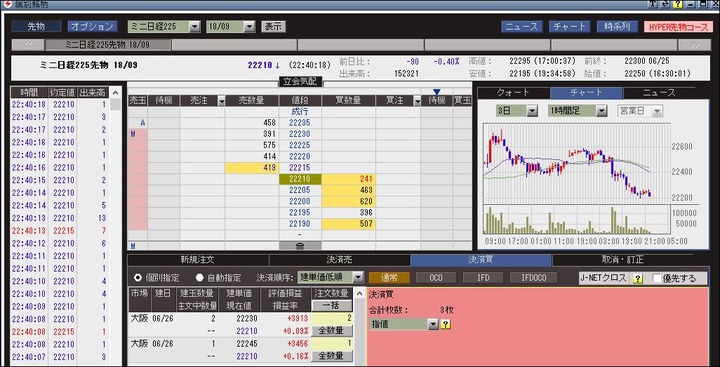
Task: Open help via yellow question mark in title bar
Action: pos(678,4)
